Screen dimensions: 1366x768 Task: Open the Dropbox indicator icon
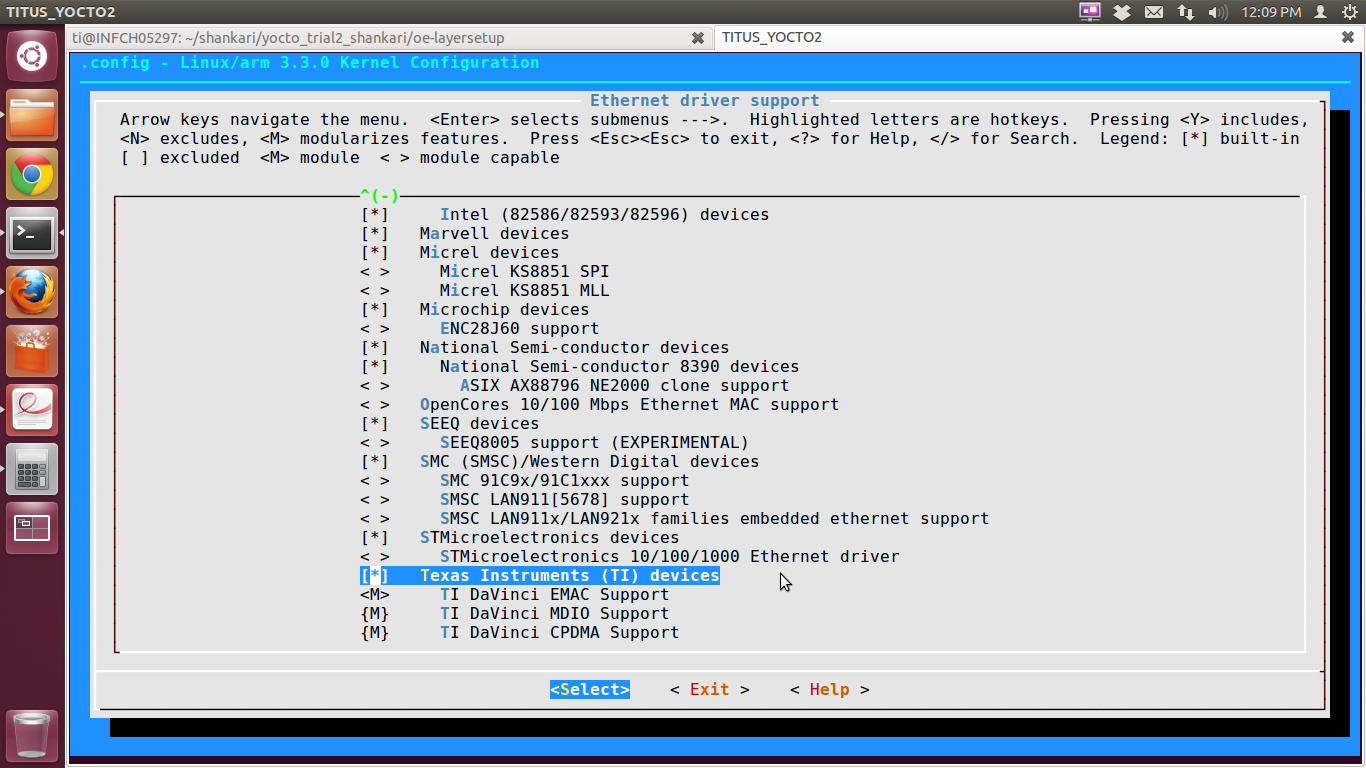(1122, 12)
